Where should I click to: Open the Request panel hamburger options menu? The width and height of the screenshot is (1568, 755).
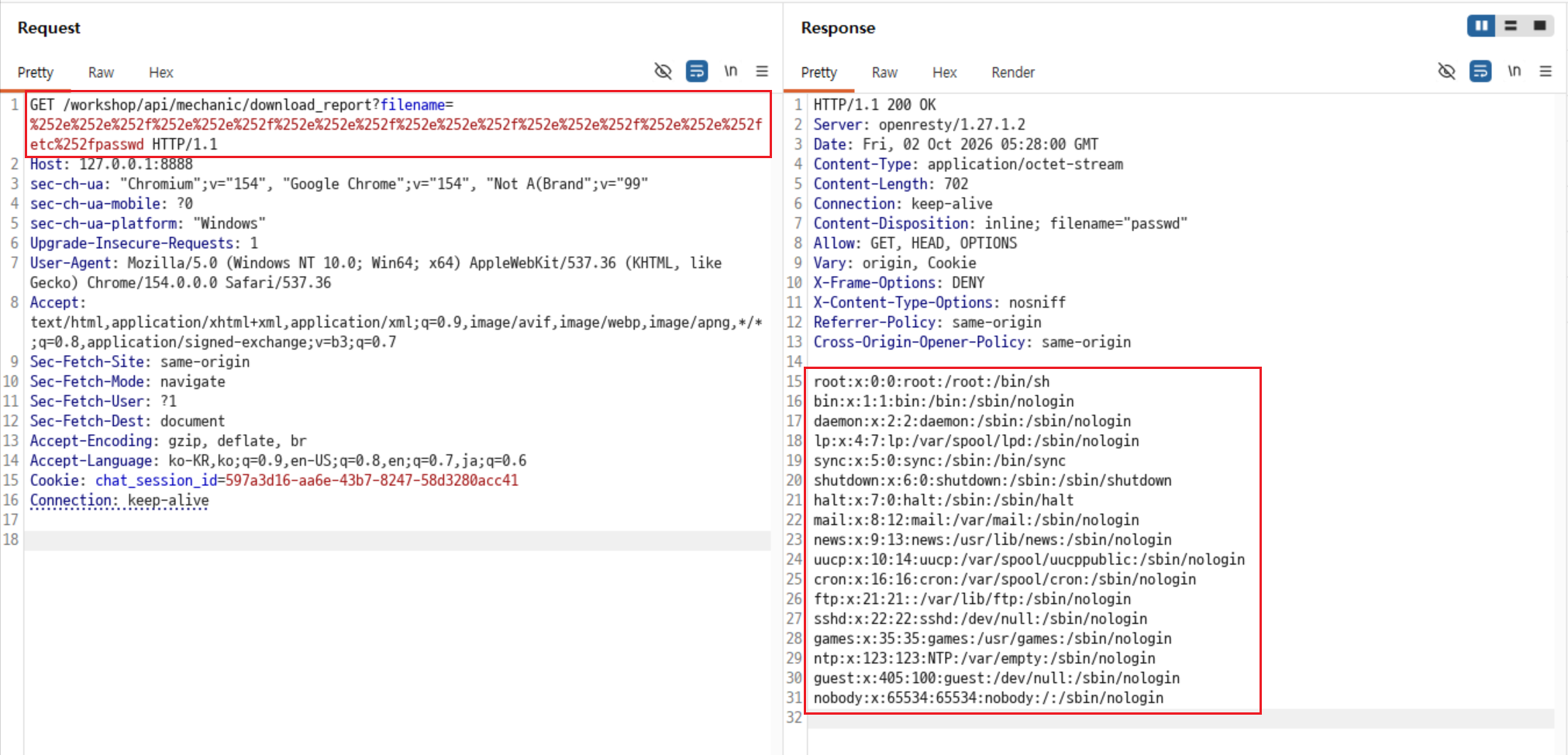(x=762, y=71)
